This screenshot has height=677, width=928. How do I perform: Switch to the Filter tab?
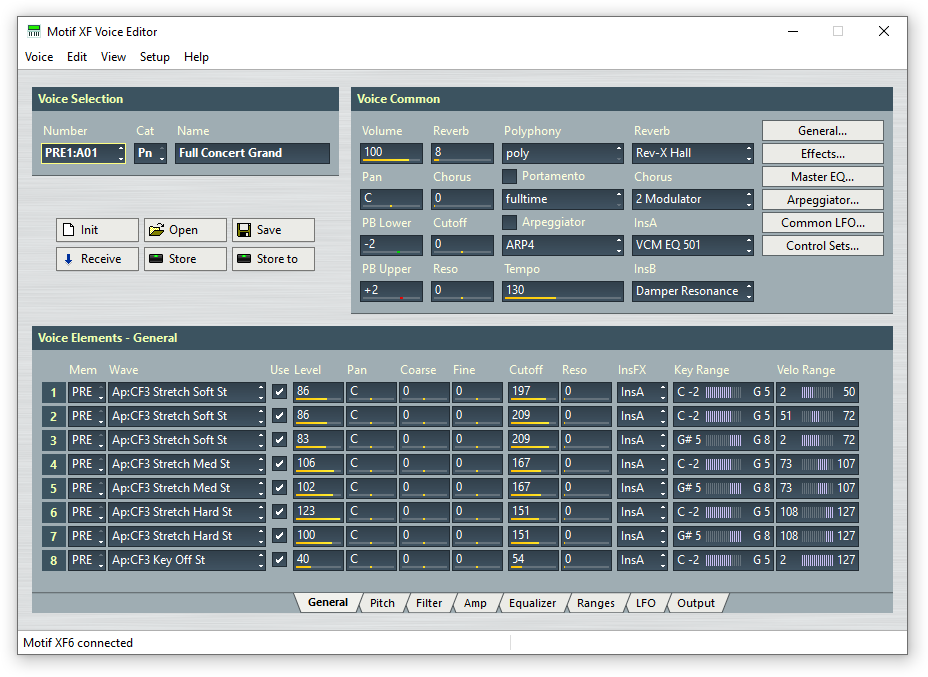pyautogui.click(x=429, y=603)
